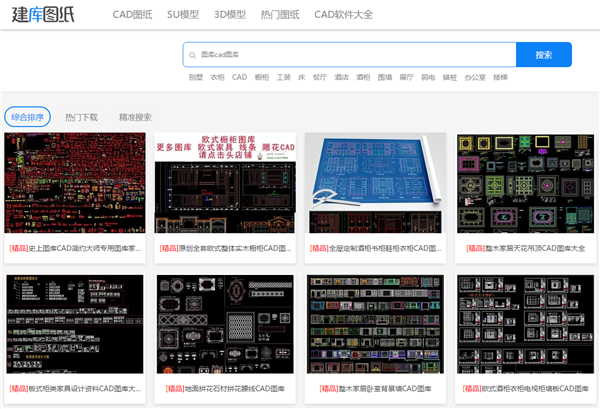600x409 pixels.
Task: Open the blue blueprint roll thumbnail
Action: (x=375, y=183)
